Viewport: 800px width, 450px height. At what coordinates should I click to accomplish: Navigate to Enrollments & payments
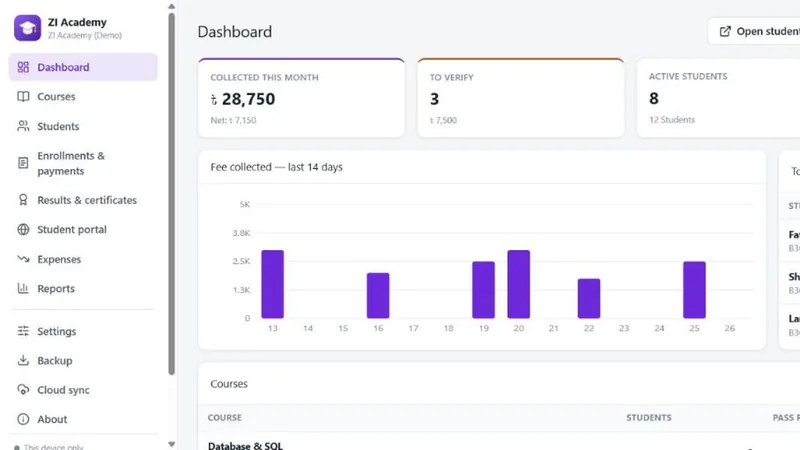tap(83, 163)
